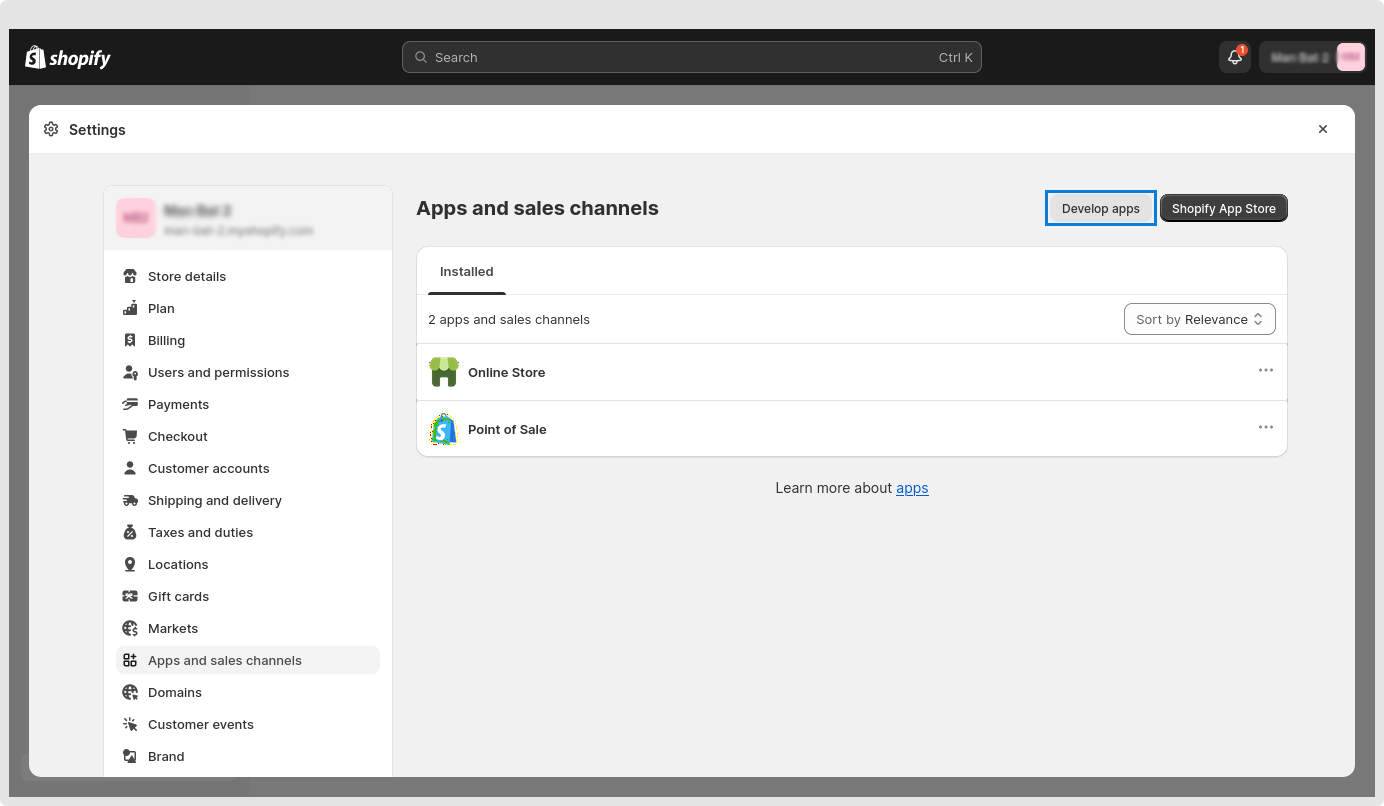Viewport: 1384px width, 806px height.
Task: Open the Online Store more actions menu
Action: [x=1266, y=370]
